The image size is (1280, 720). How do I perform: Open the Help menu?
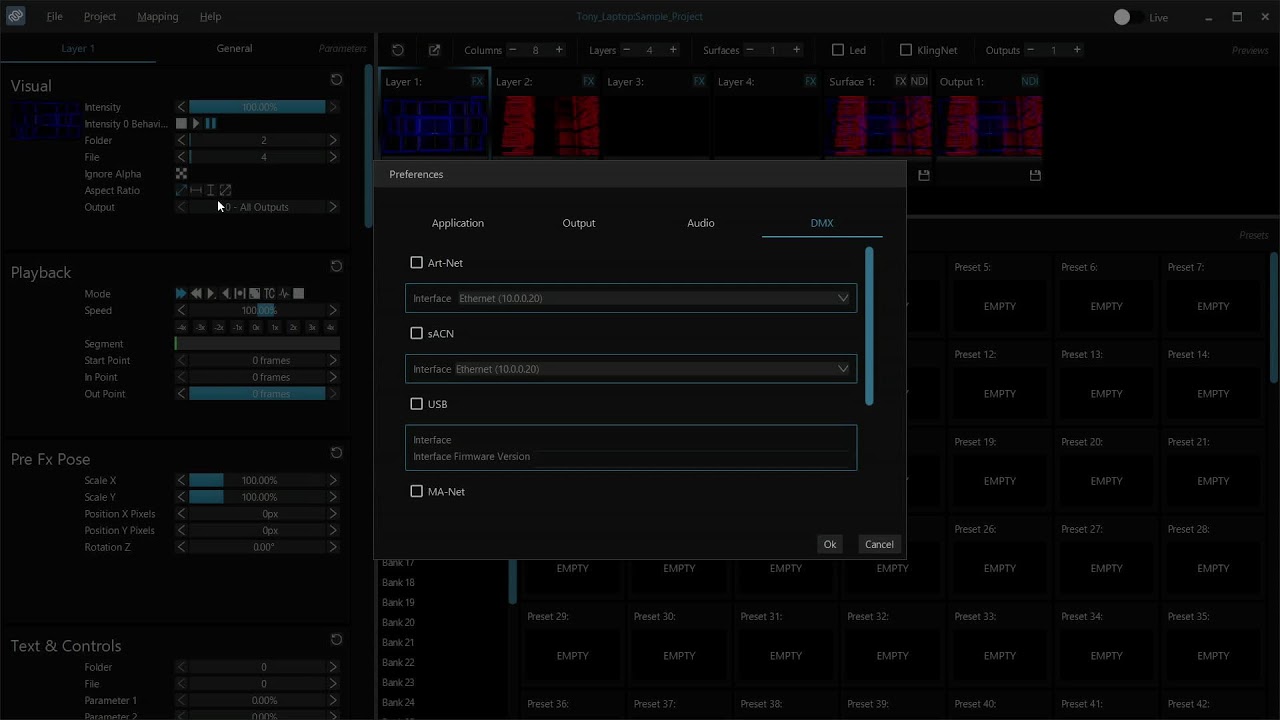pos(210,17)
